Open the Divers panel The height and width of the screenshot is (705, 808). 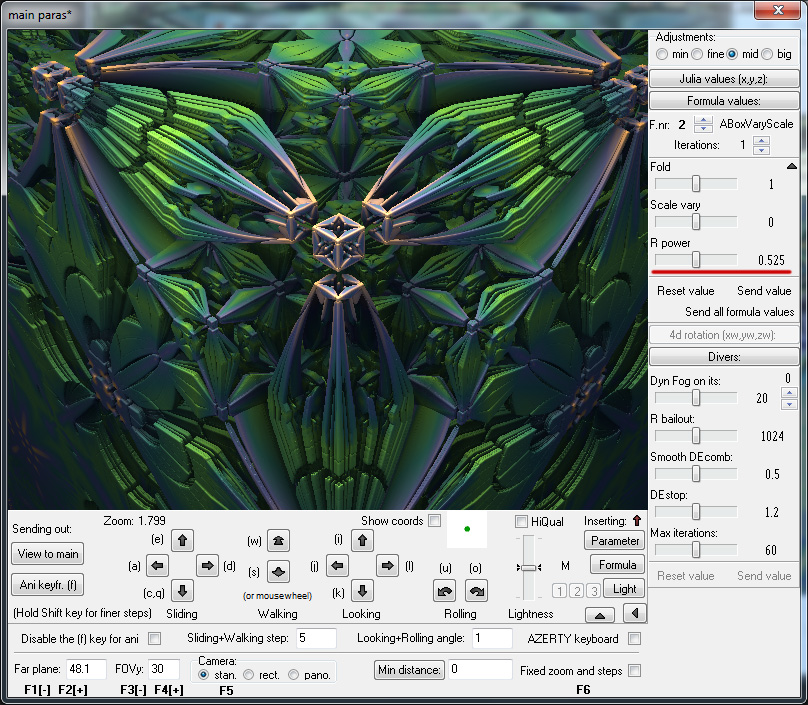(724, 357)
